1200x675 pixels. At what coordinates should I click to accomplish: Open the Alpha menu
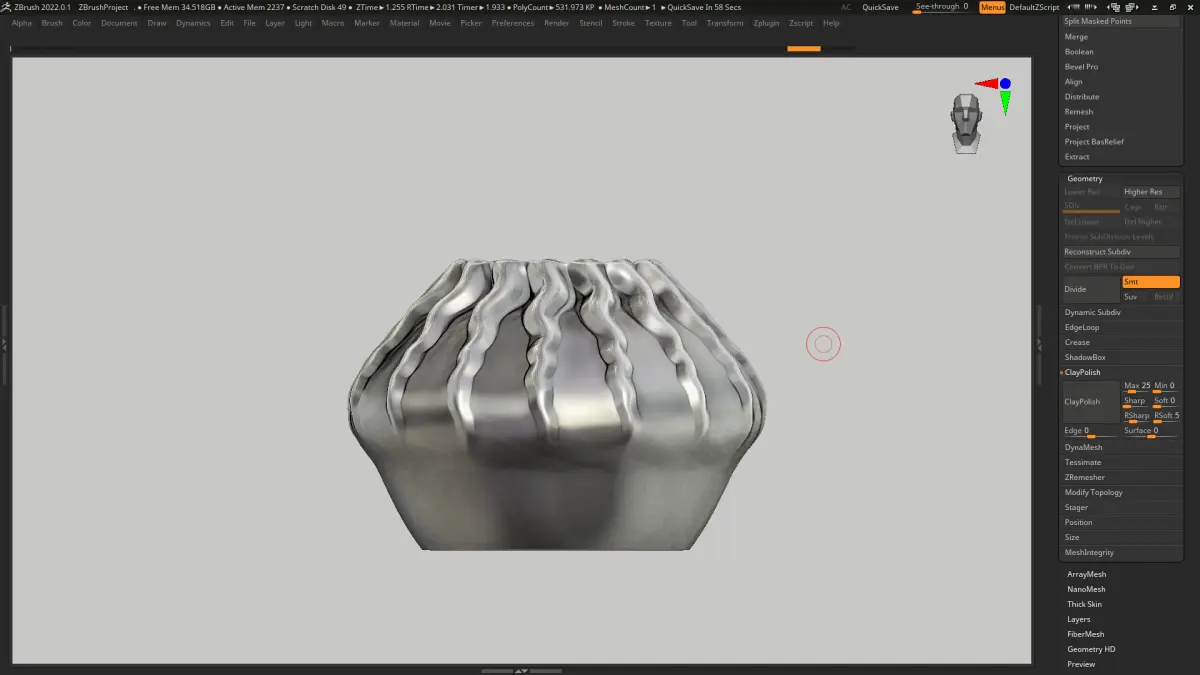(x=22, y=23)
